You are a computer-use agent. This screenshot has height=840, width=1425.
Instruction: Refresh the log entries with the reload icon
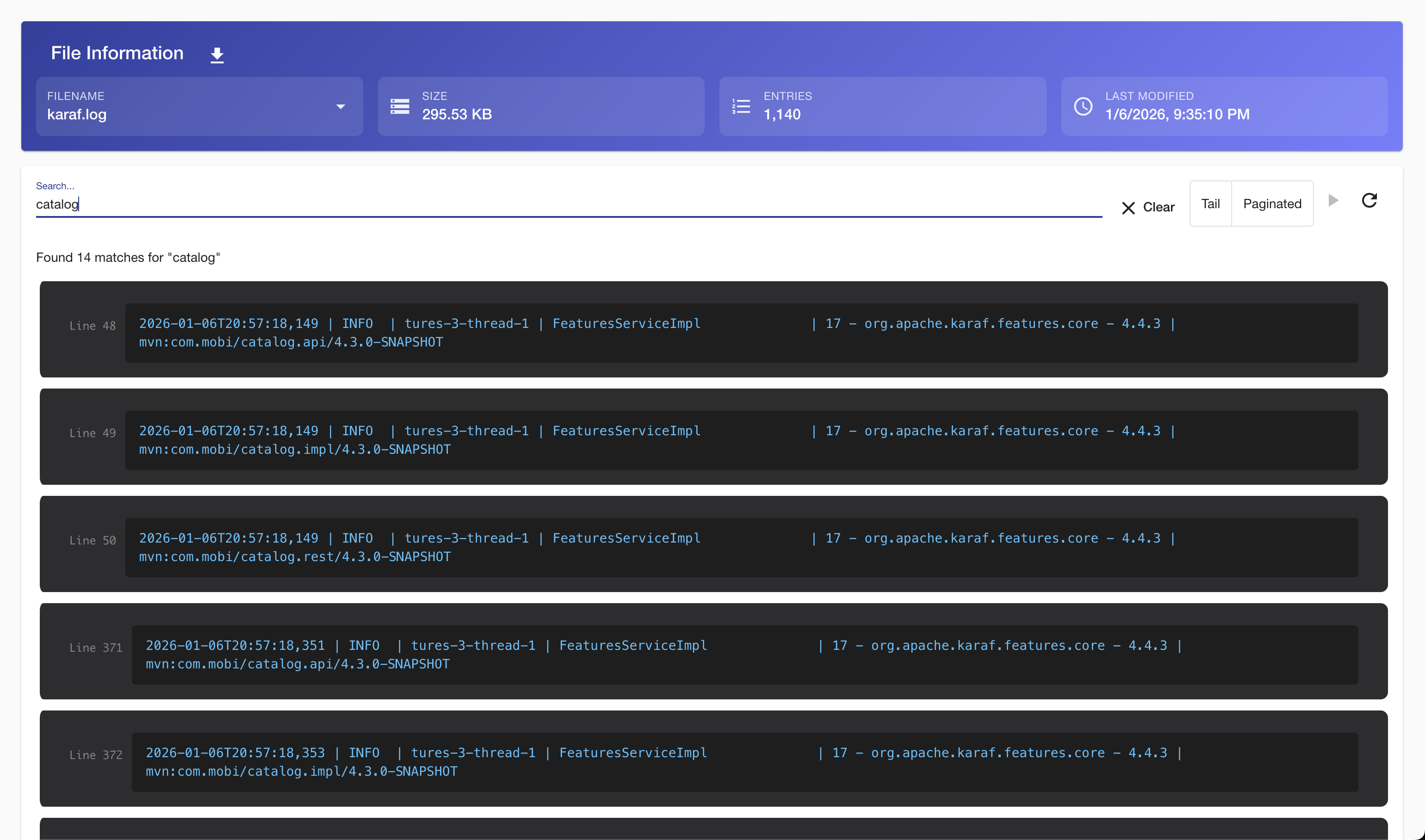pos(1369,201)
